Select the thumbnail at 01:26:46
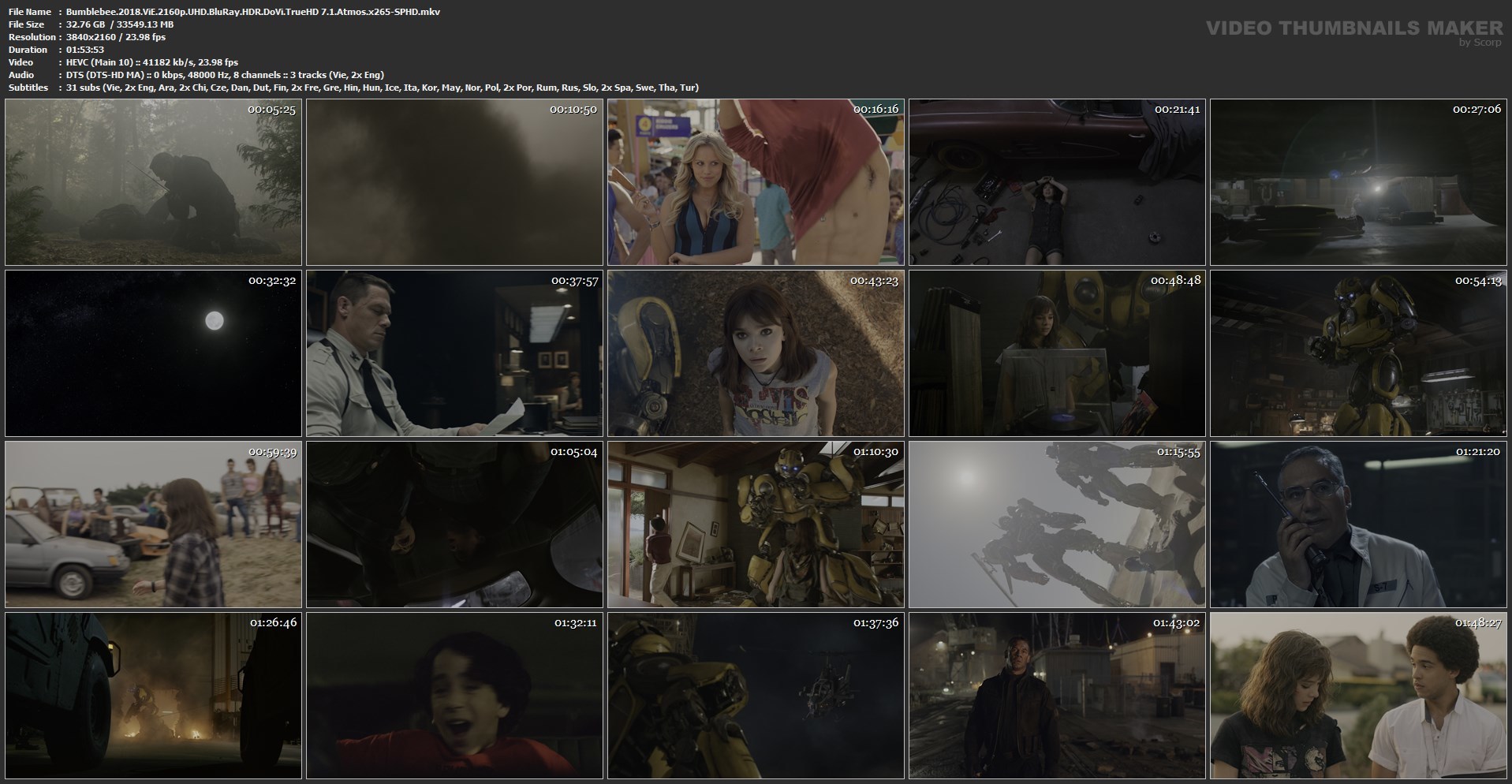 [153, 696]
